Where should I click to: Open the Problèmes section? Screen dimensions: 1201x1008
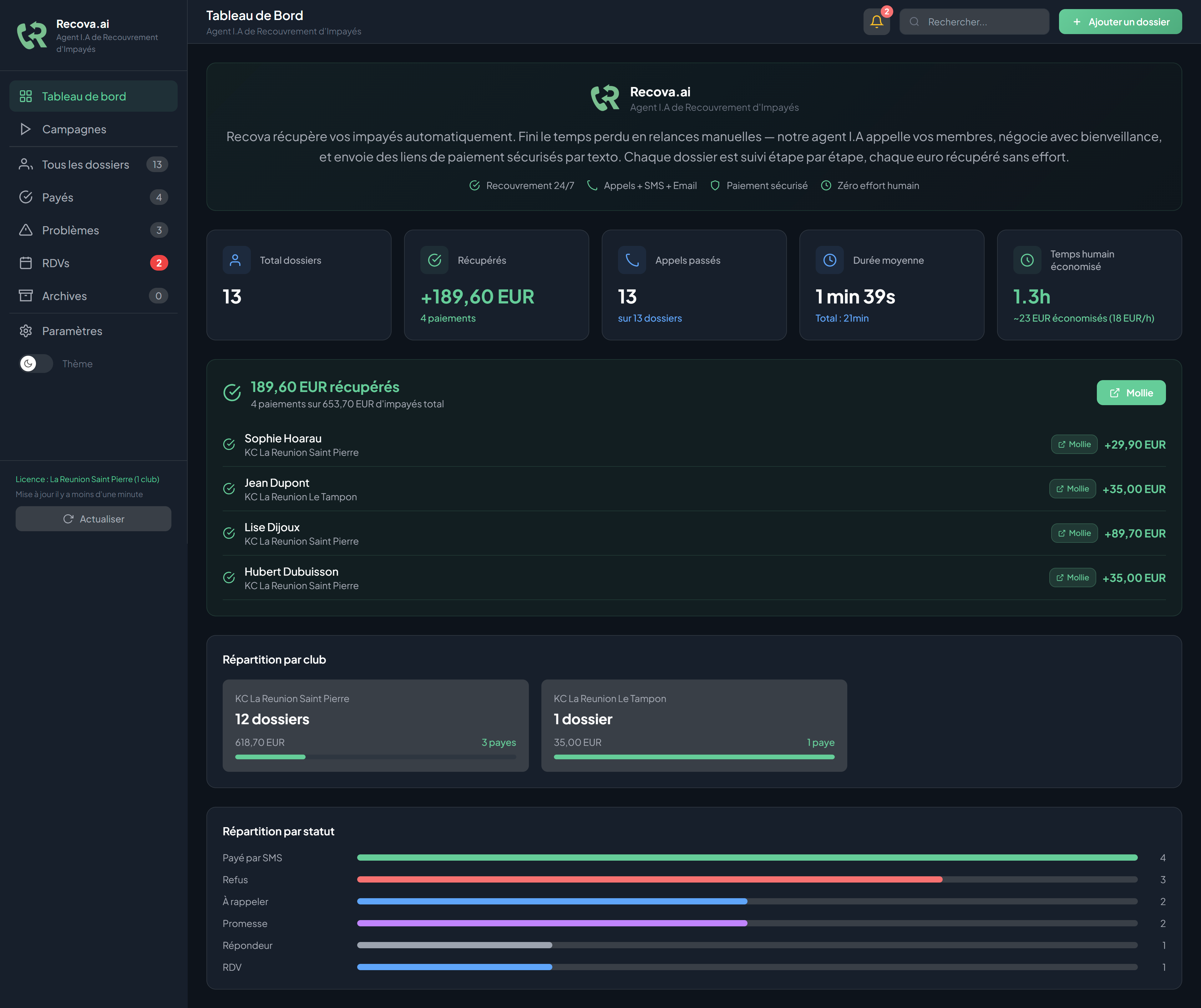[x=93, y=230]
